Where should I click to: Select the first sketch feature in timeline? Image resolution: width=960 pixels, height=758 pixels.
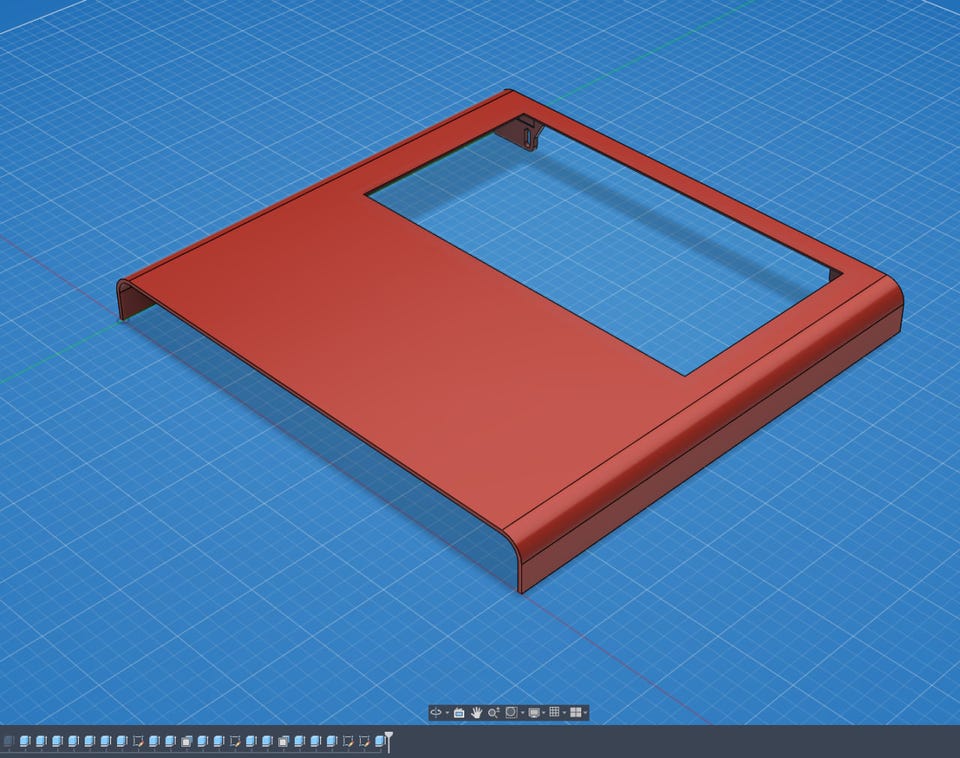(138, 741)
